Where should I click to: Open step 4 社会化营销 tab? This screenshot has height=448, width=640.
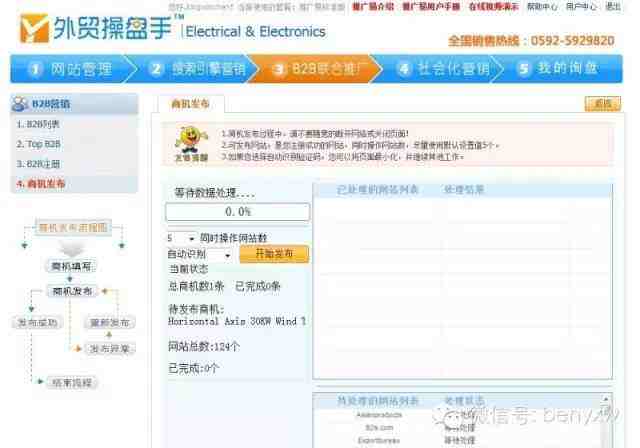pyautogui.click(x=442, y=69)
